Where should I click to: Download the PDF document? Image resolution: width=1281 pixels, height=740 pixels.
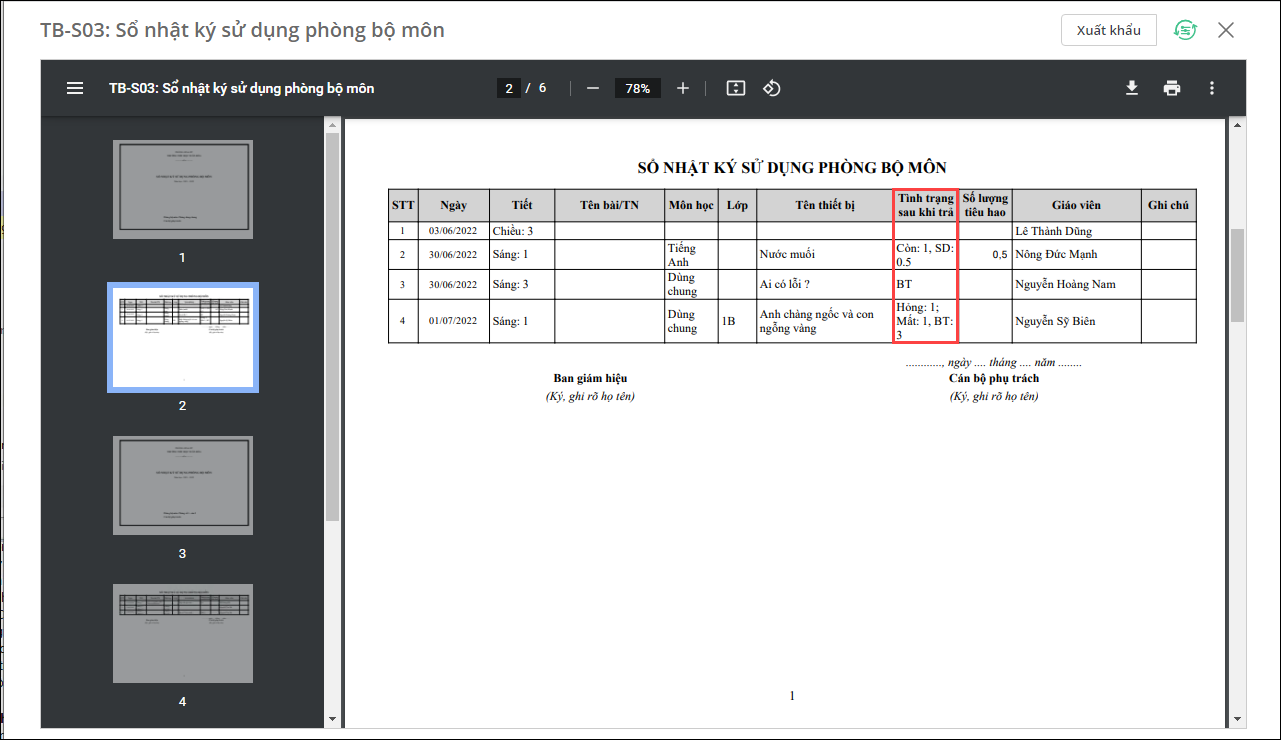pyautogui.click(x=1132, y=88)
